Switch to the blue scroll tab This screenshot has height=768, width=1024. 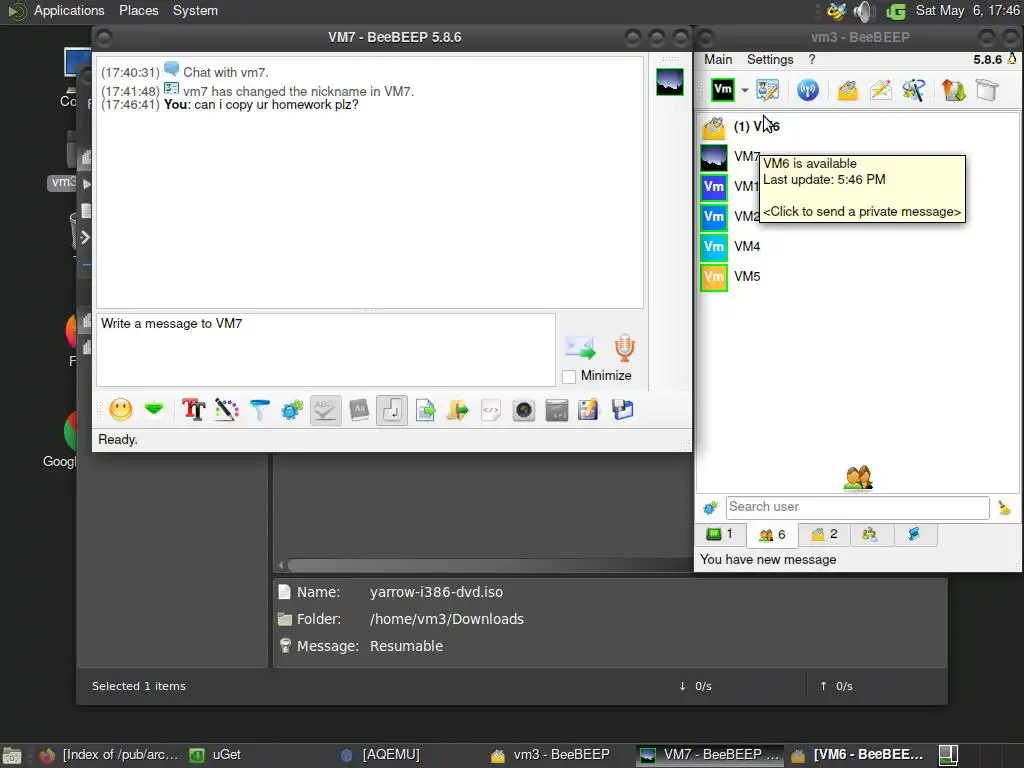coord(914,534)
